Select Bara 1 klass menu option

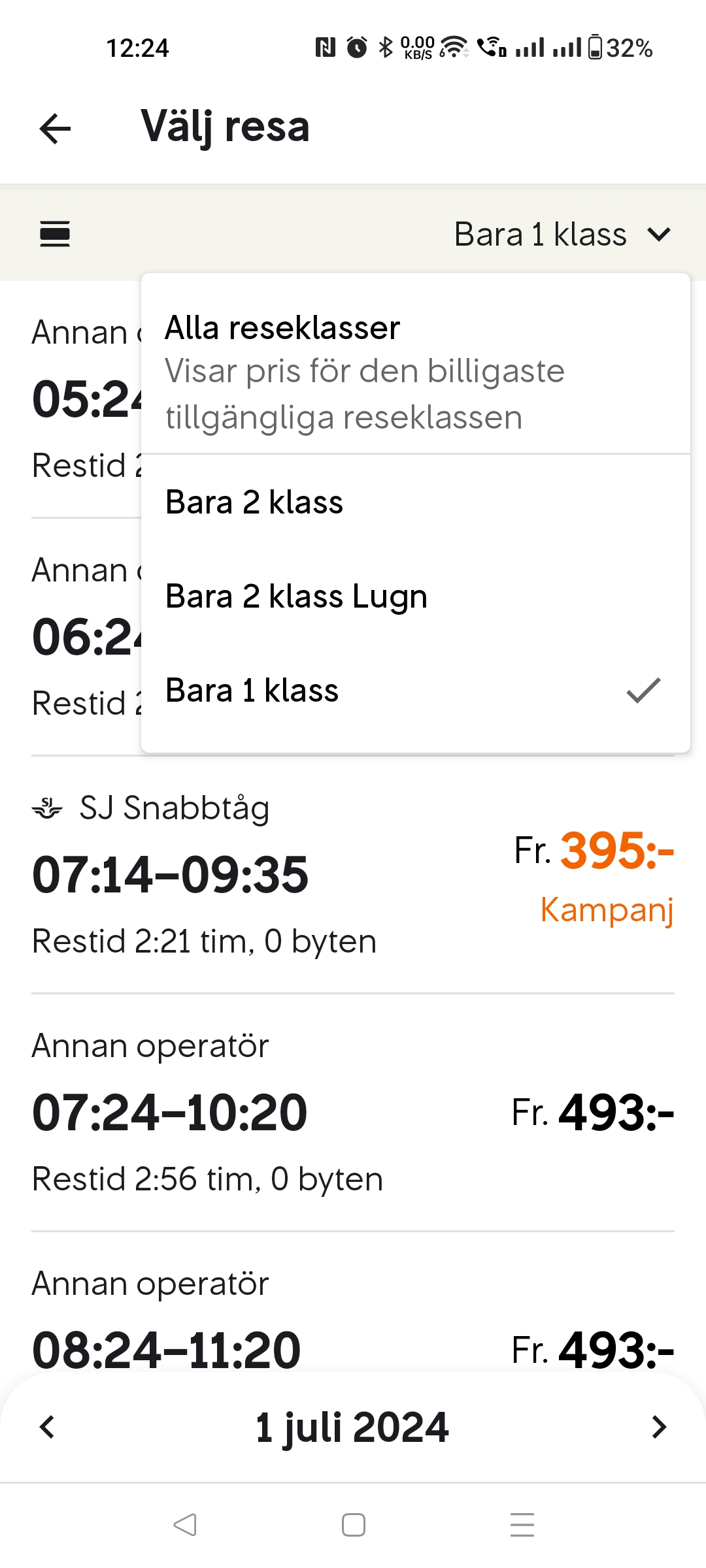(x=252, y=691)
